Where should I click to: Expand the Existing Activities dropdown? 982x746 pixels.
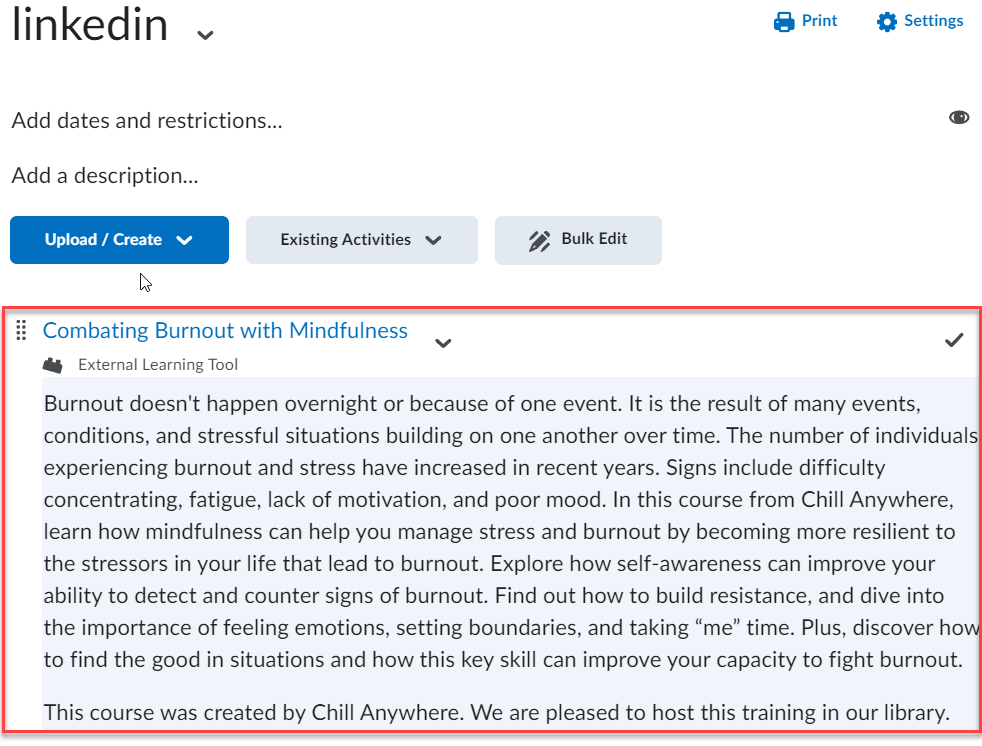(361, 240)
